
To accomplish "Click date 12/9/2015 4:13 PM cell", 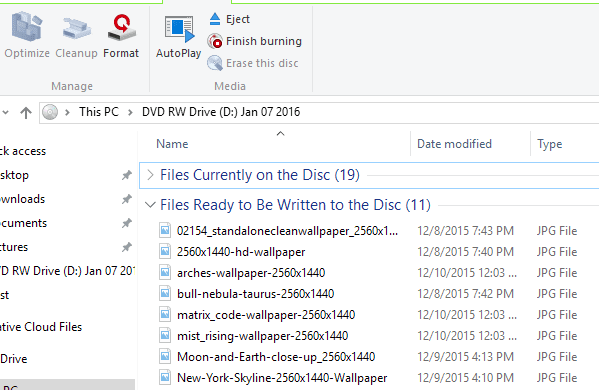I will pyautogui.click(x=465, y=357).
